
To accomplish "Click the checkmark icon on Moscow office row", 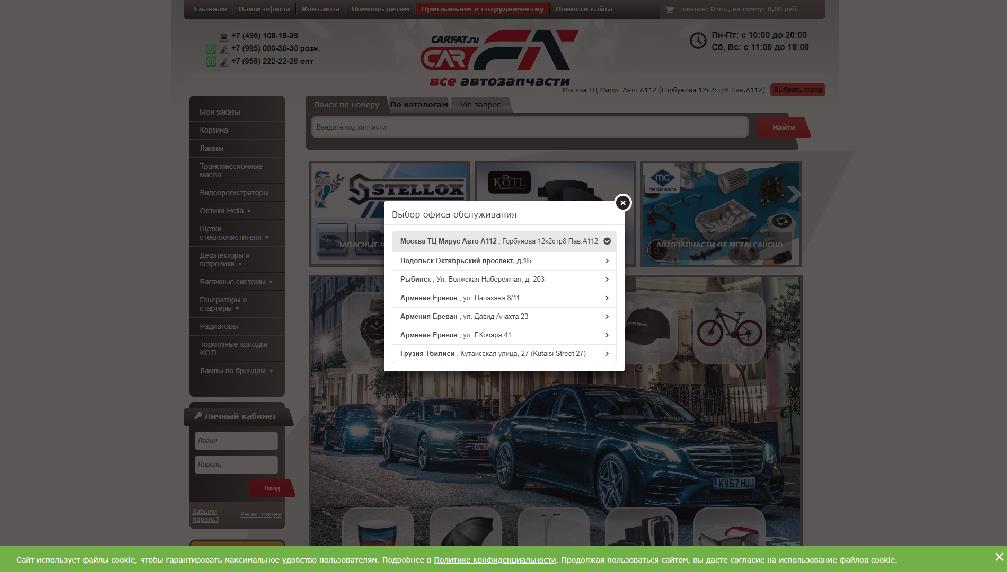I will click(x=607, y=241).
